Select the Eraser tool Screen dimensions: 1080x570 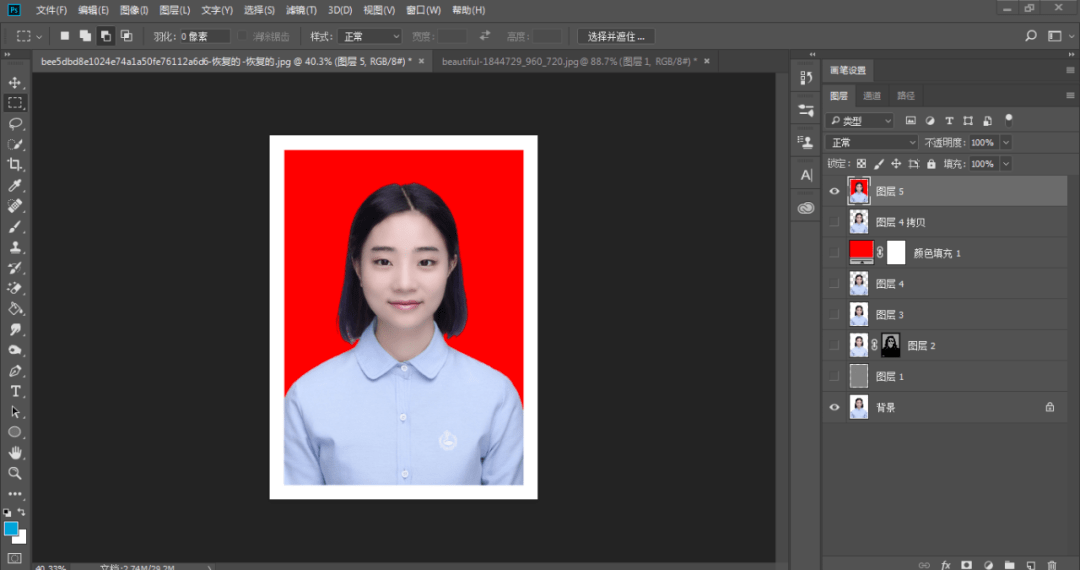tap(14, 288)
